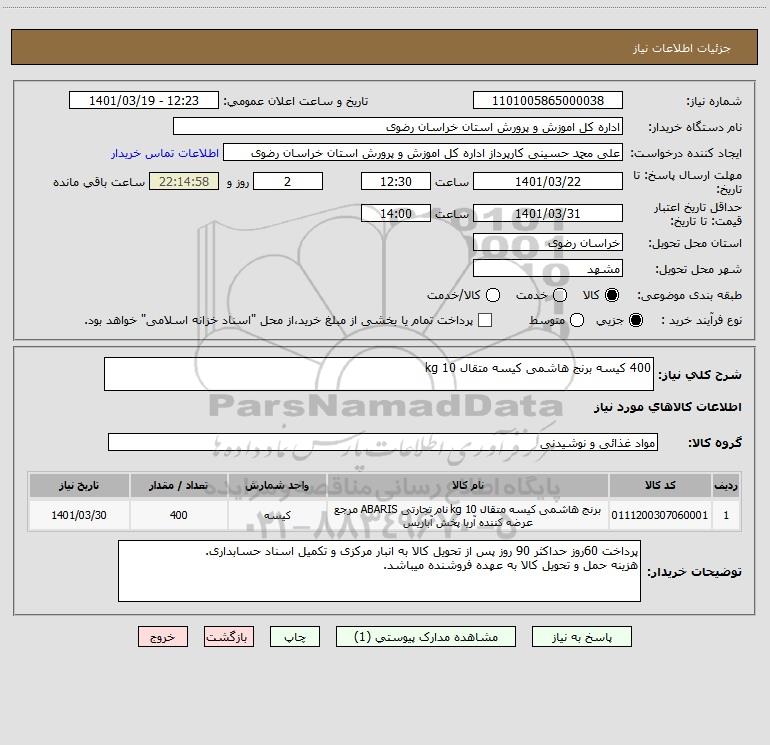Click the چاپ print button
This screenshot has width=770, height=745.
295,637
